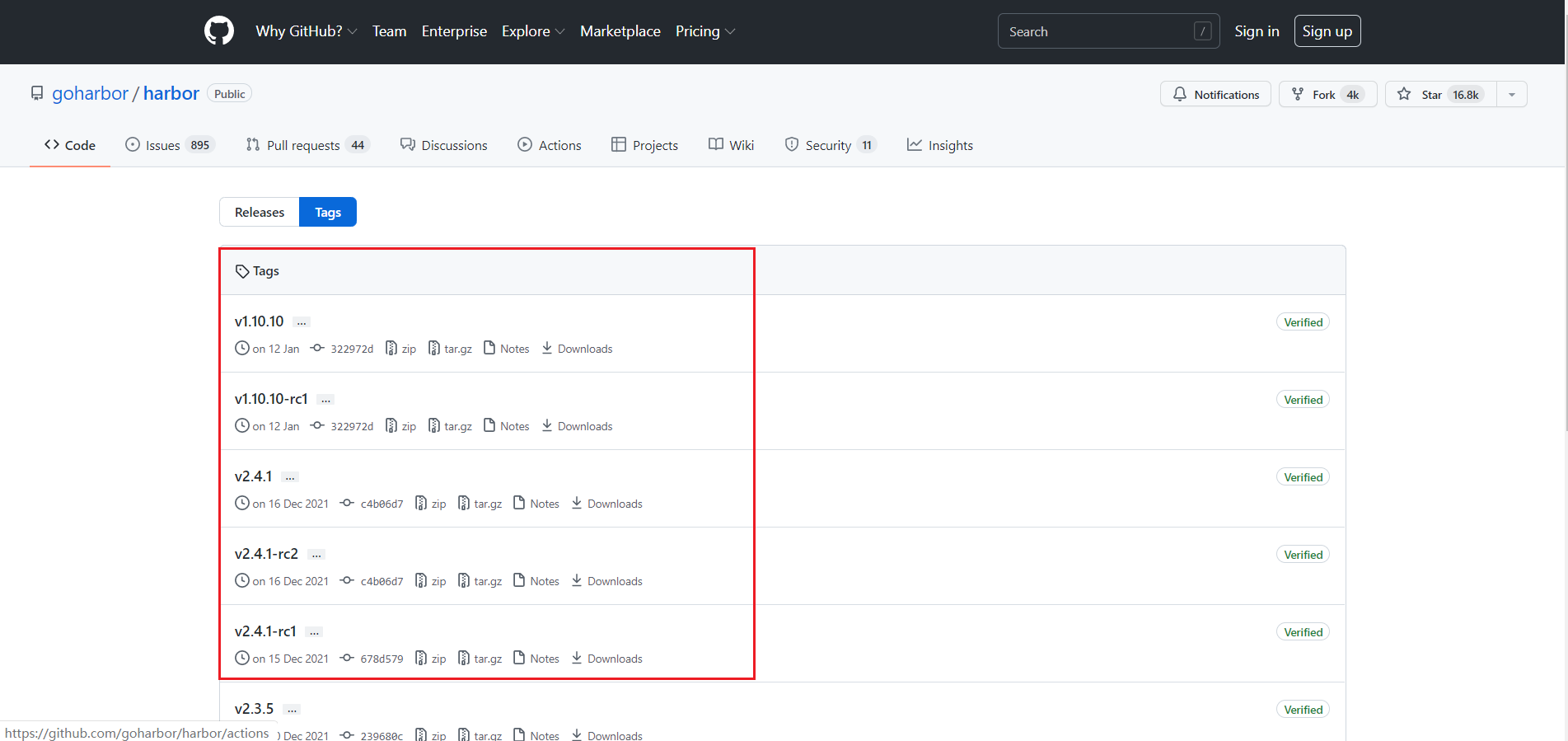This screenshot has width=1568, height=741.
Task: Download the zip archive for v2.4.1
Action: coord(431,504)
